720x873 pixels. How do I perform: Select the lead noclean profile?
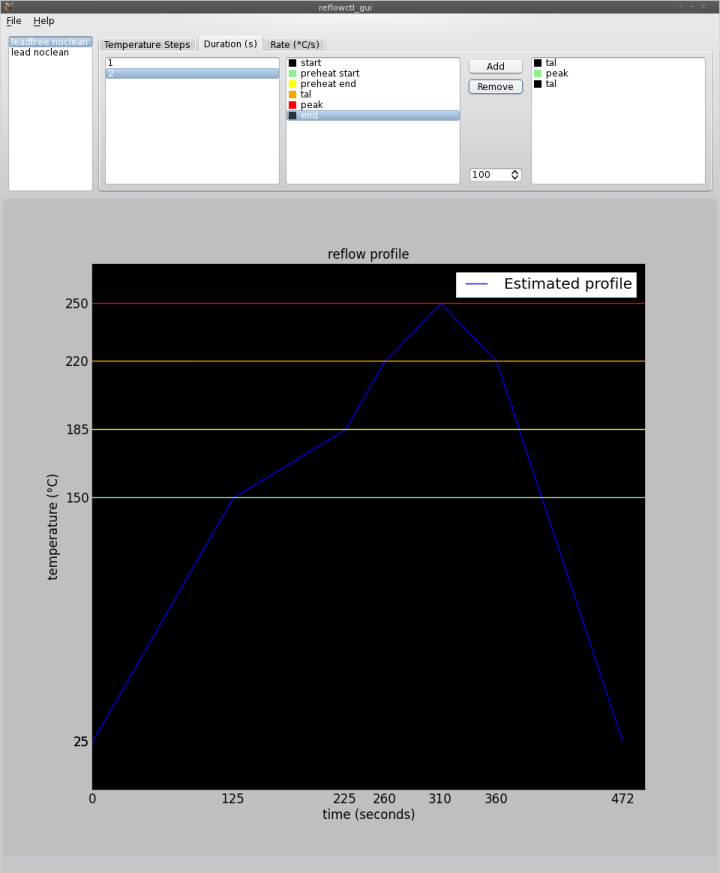coord(40,52)
